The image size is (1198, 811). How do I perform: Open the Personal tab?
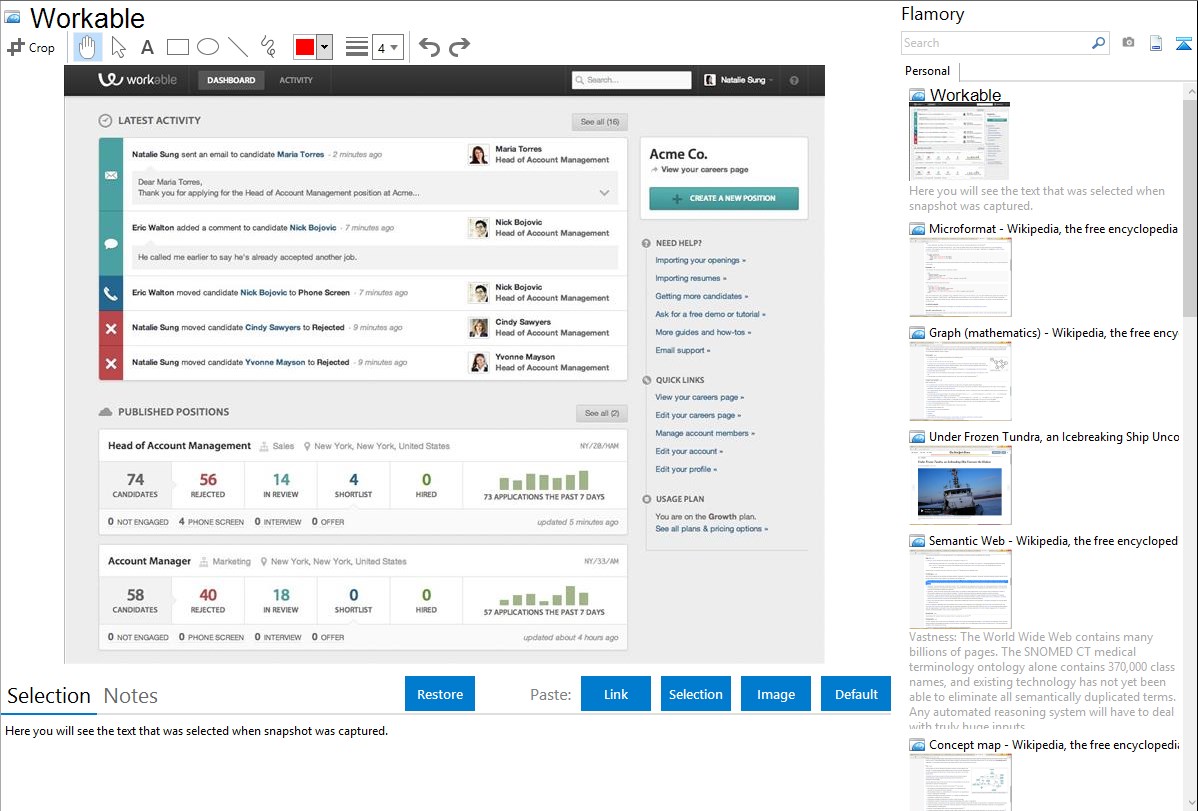pyautogui.click(x=928, y=71)
